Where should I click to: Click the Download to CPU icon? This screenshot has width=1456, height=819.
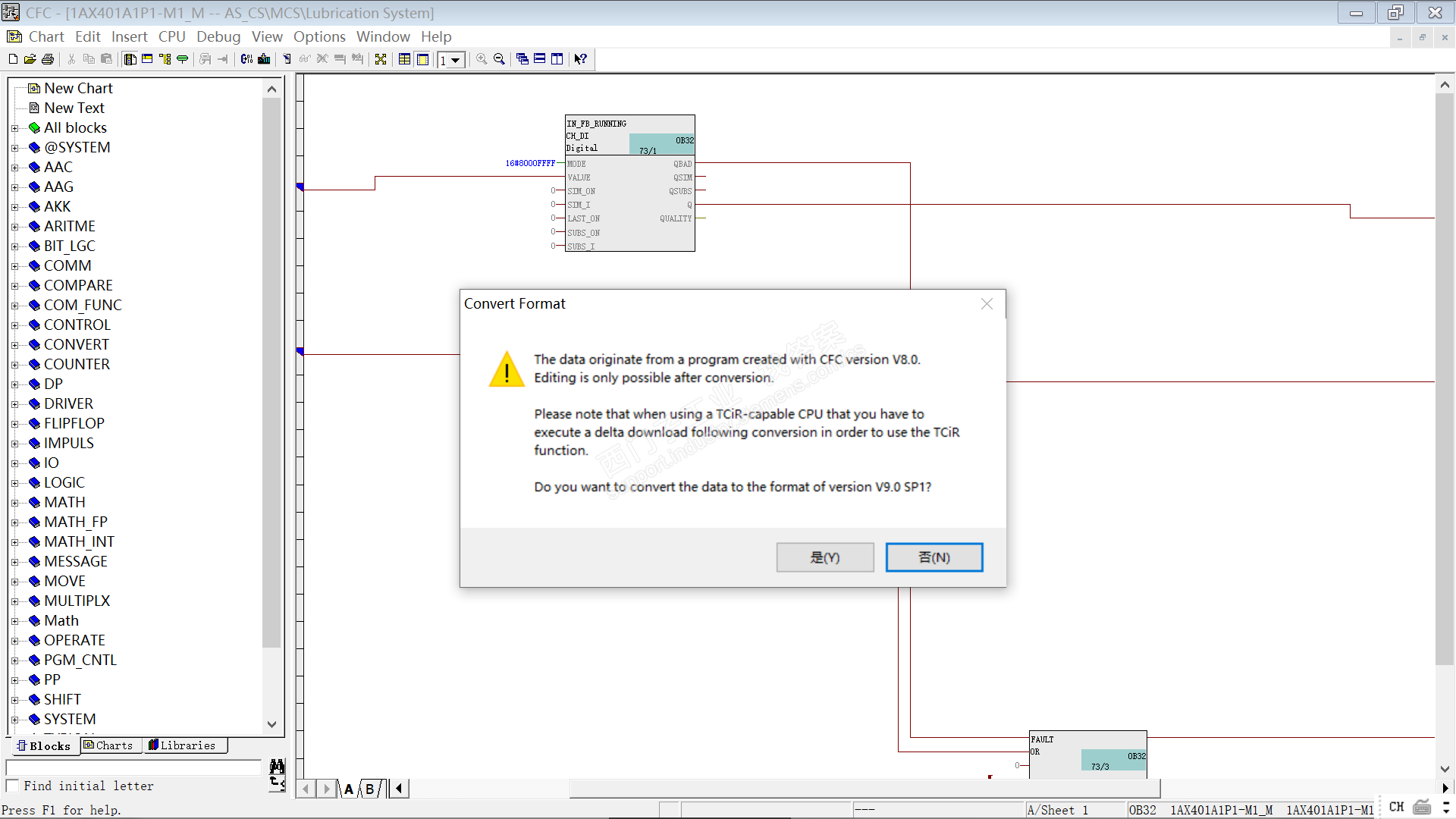coord(264,59)
